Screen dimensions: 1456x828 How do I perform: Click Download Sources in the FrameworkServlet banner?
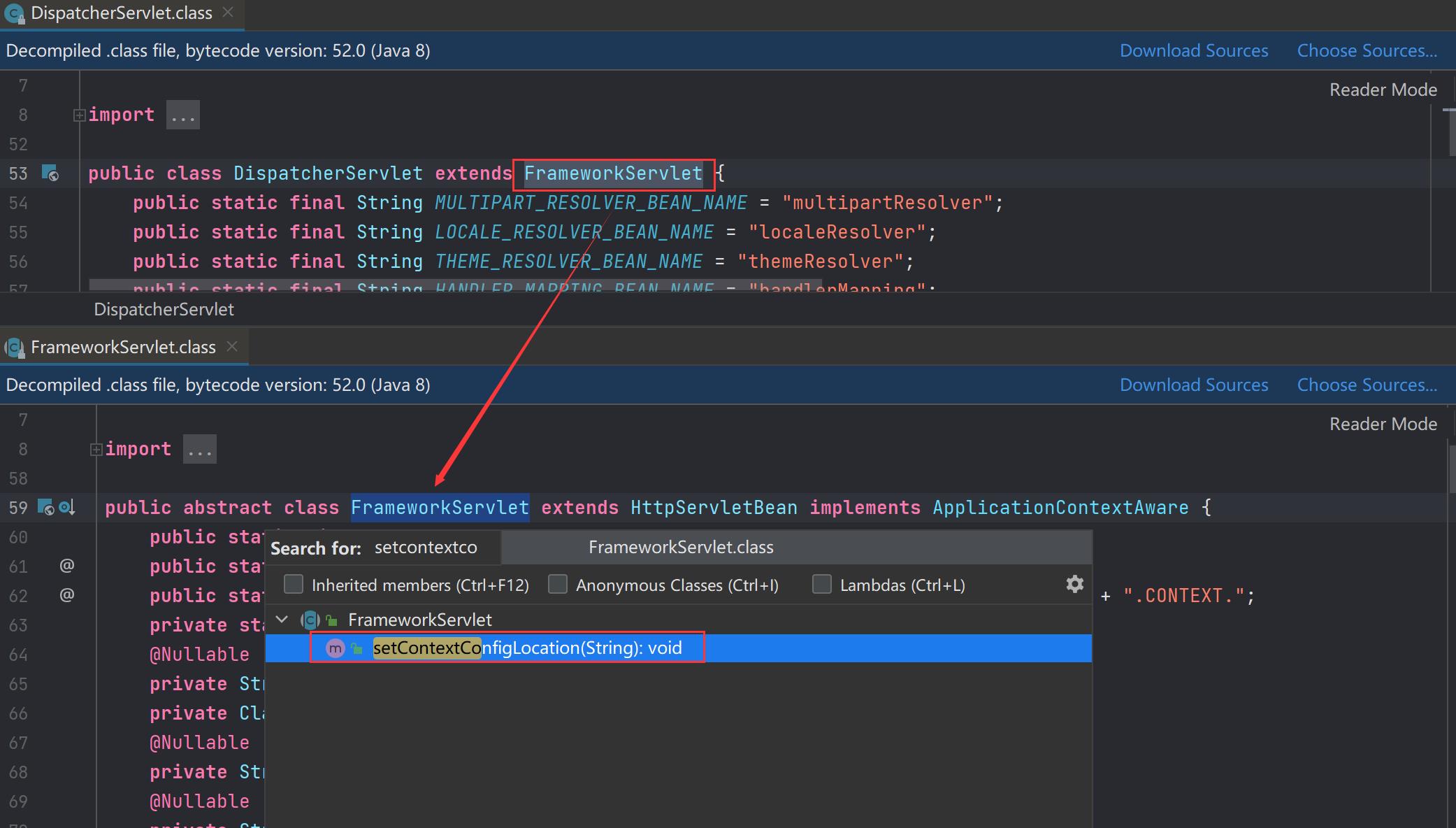pos(1194,385)
